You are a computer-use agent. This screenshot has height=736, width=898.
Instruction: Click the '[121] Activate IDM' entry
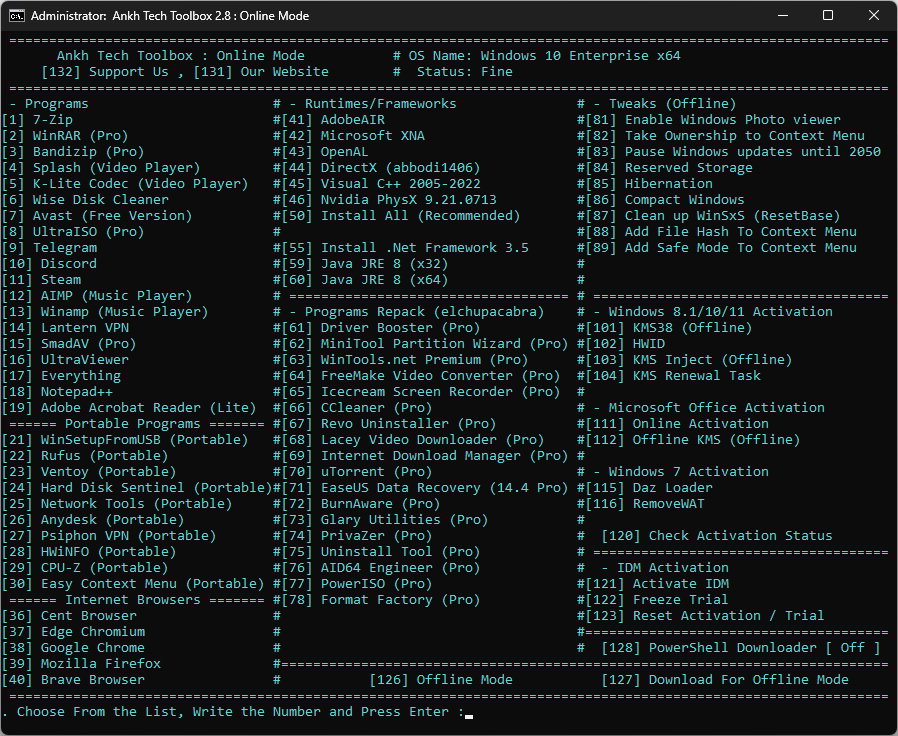coord(657,585)
